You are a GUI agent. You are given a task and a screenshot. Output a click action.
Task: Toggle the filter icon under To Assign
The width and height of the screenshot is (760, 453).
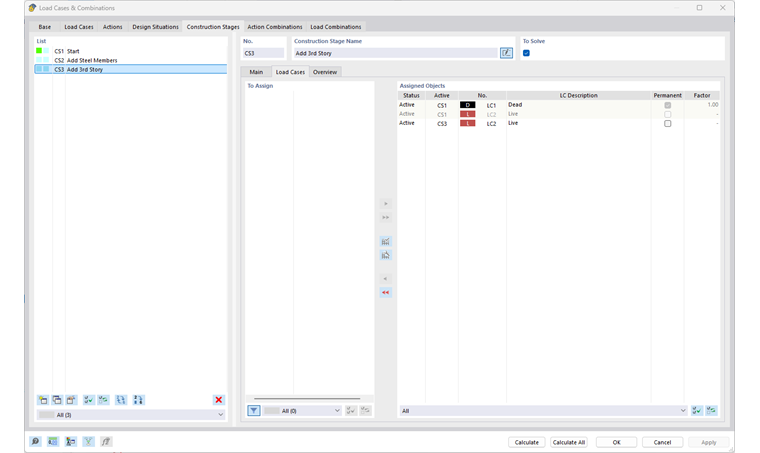253,410
